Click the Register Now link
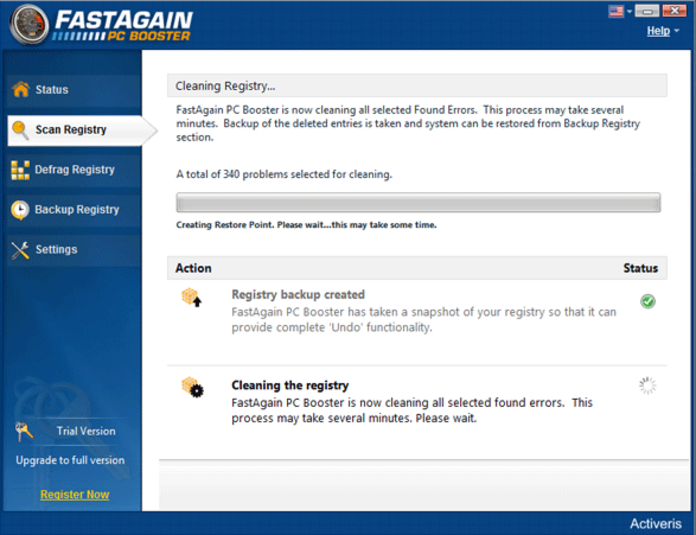Viewport: 696px width, 535px height. click(75, 495)
